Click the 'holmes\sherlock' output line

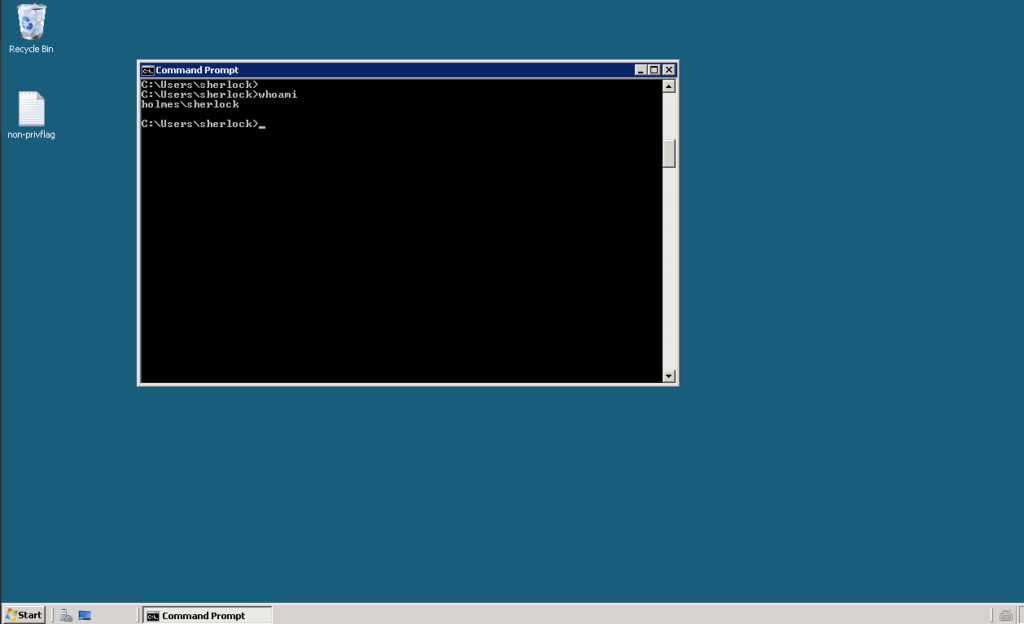[x=190, y=104]
